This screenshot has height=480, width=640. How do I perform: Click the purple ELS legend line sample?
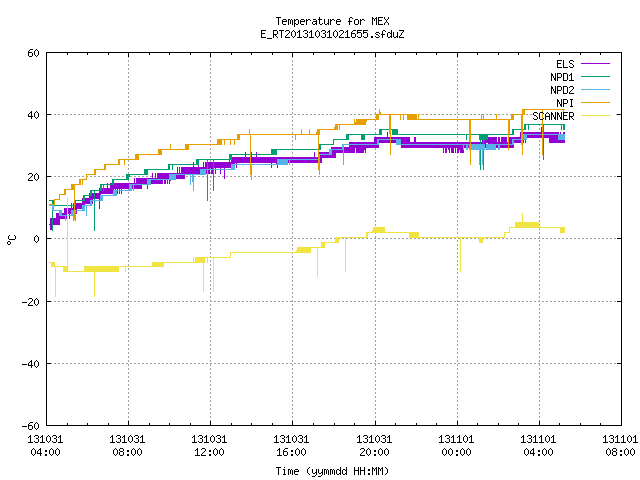pyautogui.click(x=595, y=64)
